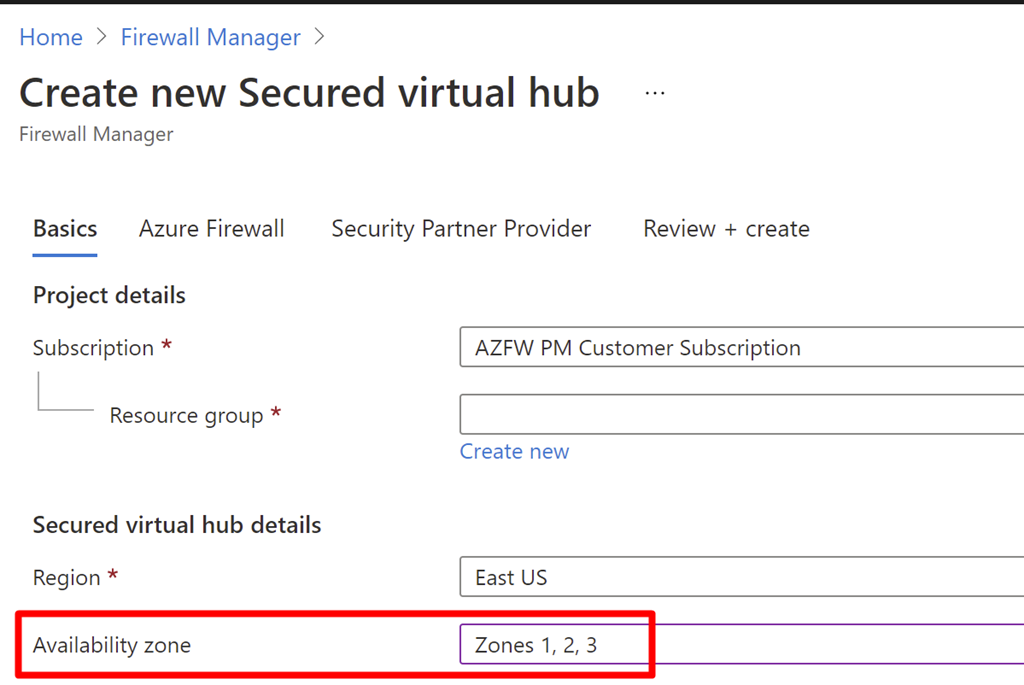Open the ellipsis more options menu
The image size is (1024, 685).
click(x=655, y=93)
